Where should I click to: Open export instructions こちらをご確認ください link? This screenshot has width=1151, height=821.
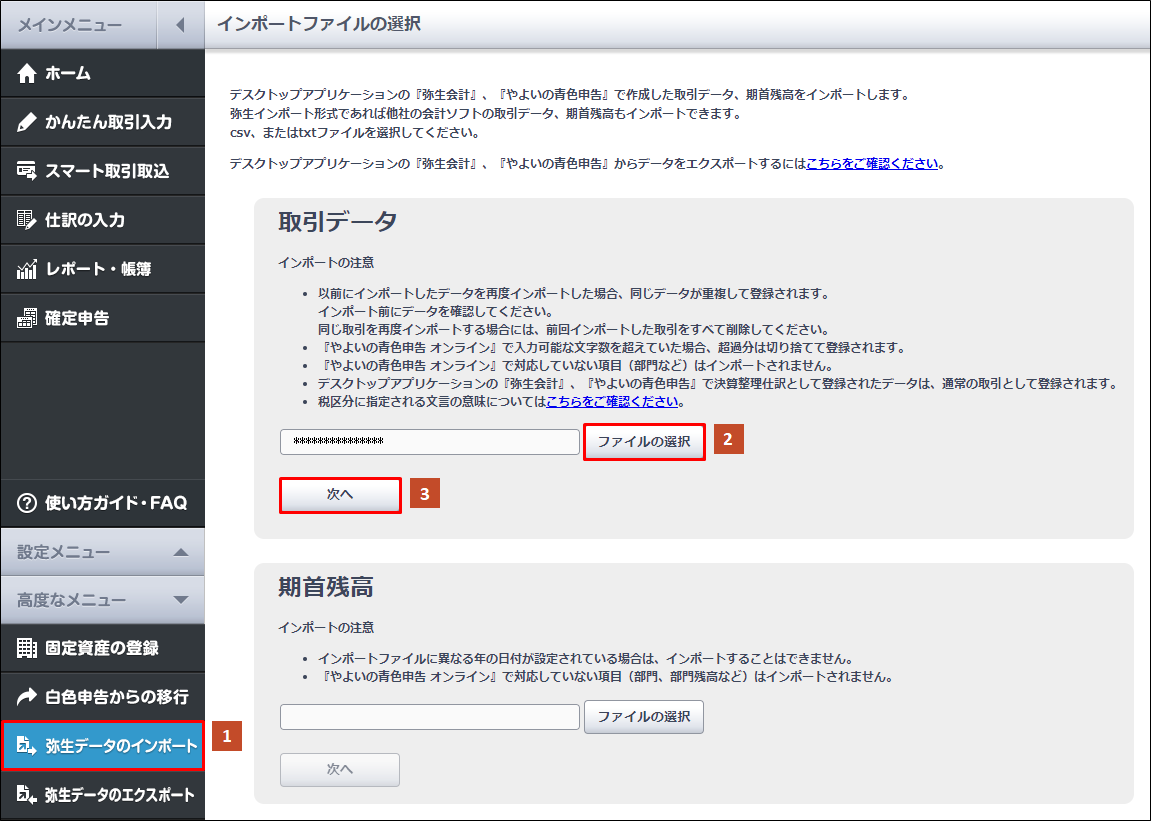(872, 164)
